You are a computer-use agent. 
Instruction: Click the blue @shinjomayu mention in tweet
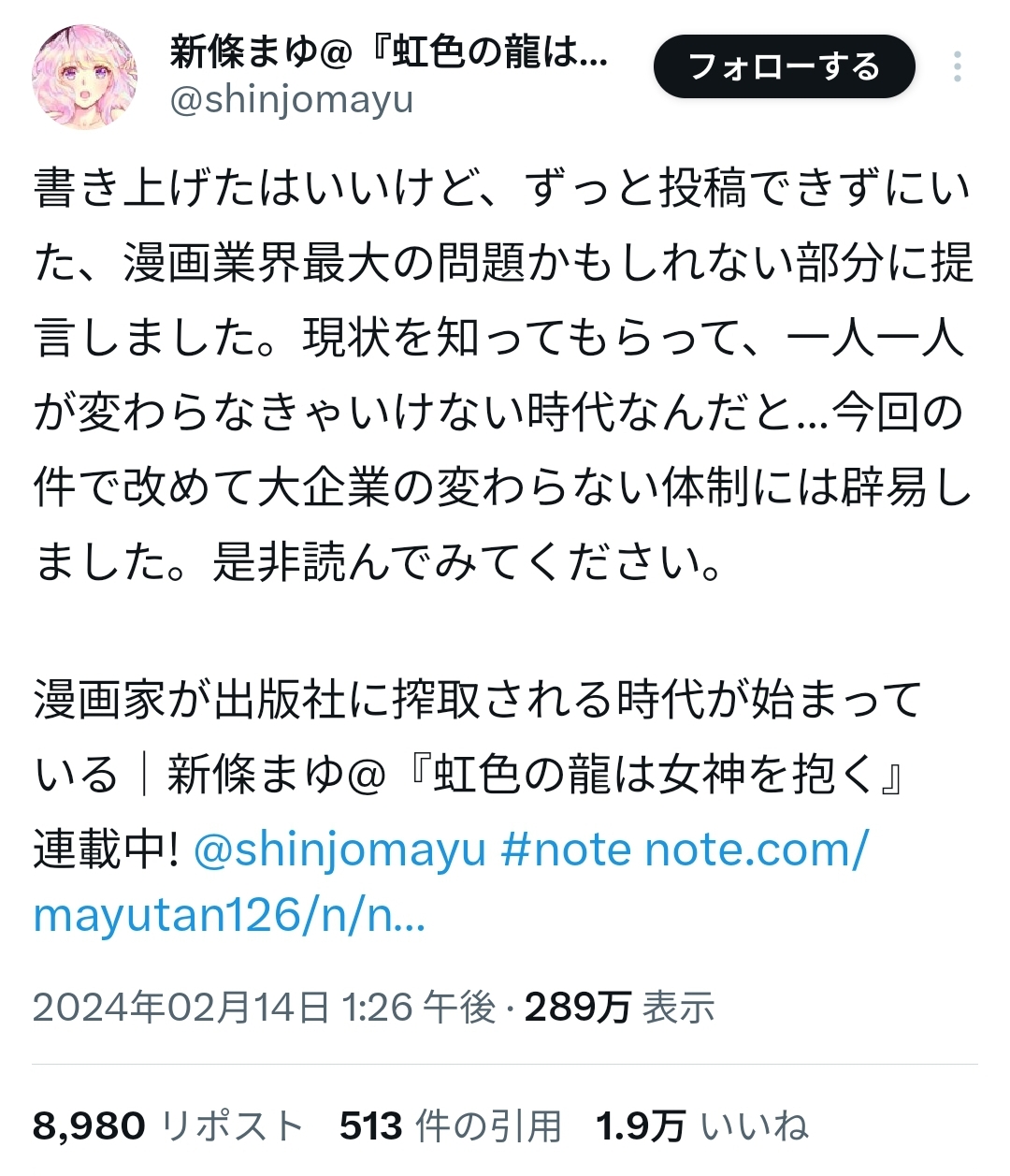coord(340,849)
